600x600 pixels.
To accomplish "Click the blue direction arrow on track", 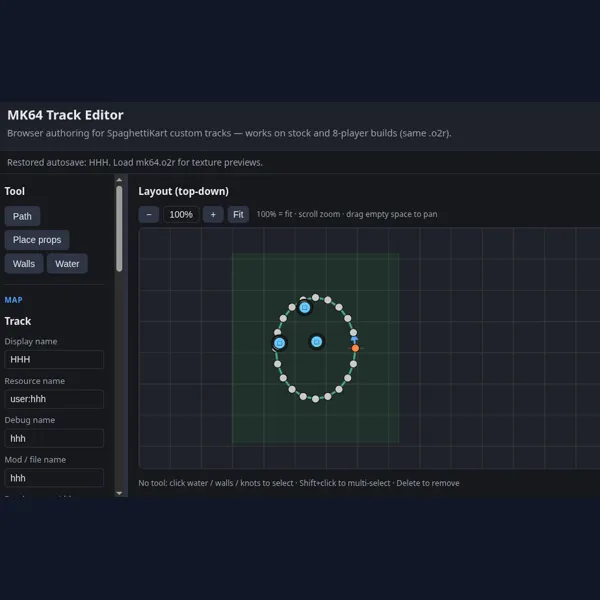I will (x=354, y=339).
